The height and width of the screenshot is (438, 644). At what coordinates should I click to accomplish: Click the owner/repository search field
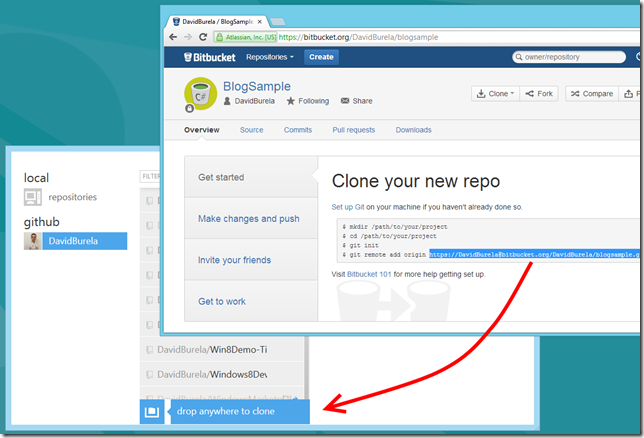coord(569,57)
